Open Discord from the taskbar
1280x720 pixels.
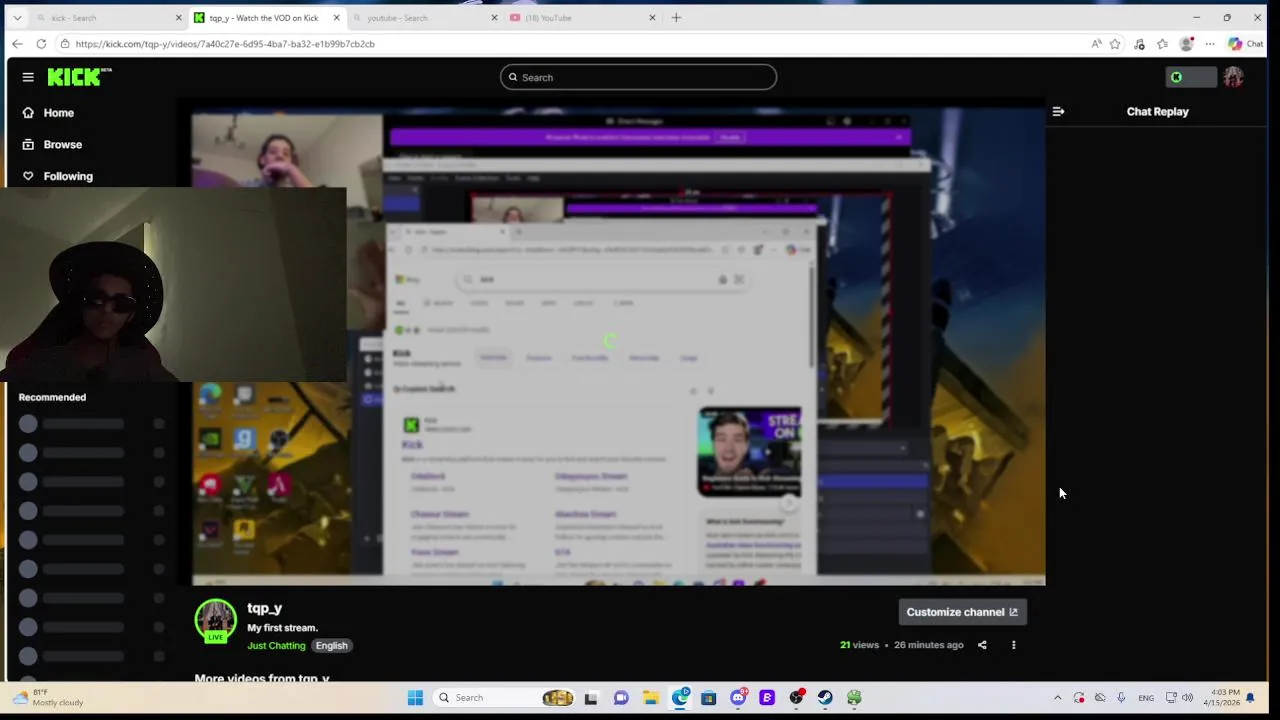[x=738, y=698]
